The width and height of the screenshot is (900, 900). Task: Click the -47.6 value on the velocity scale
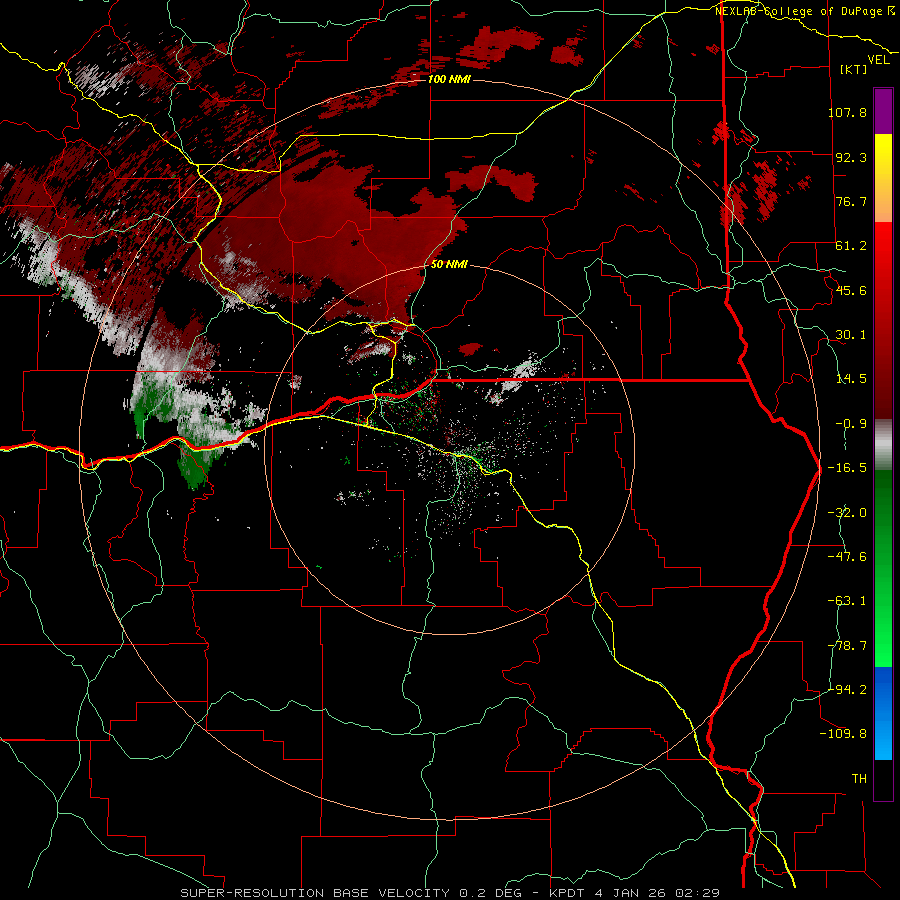847,556
